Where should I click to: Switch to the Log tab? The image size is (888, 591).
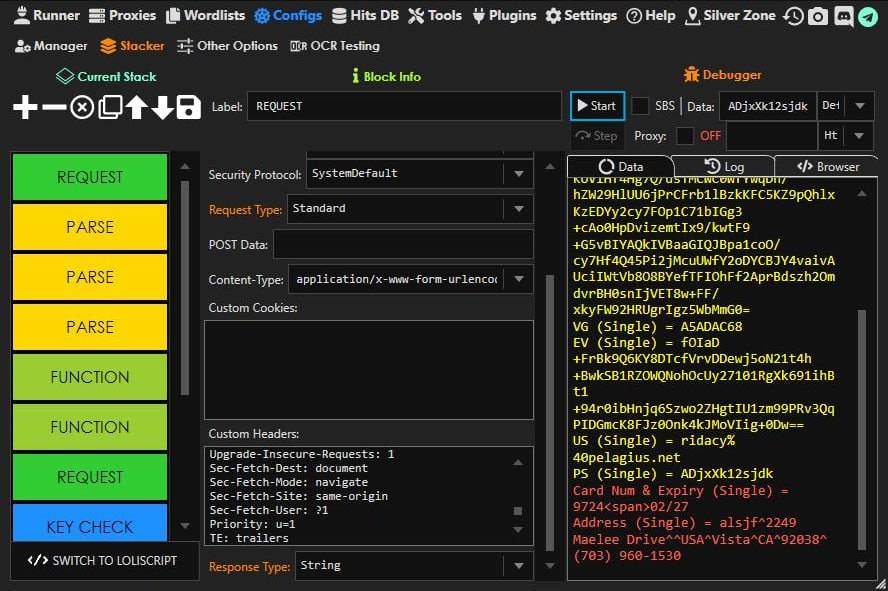click(x=723, y=167)
